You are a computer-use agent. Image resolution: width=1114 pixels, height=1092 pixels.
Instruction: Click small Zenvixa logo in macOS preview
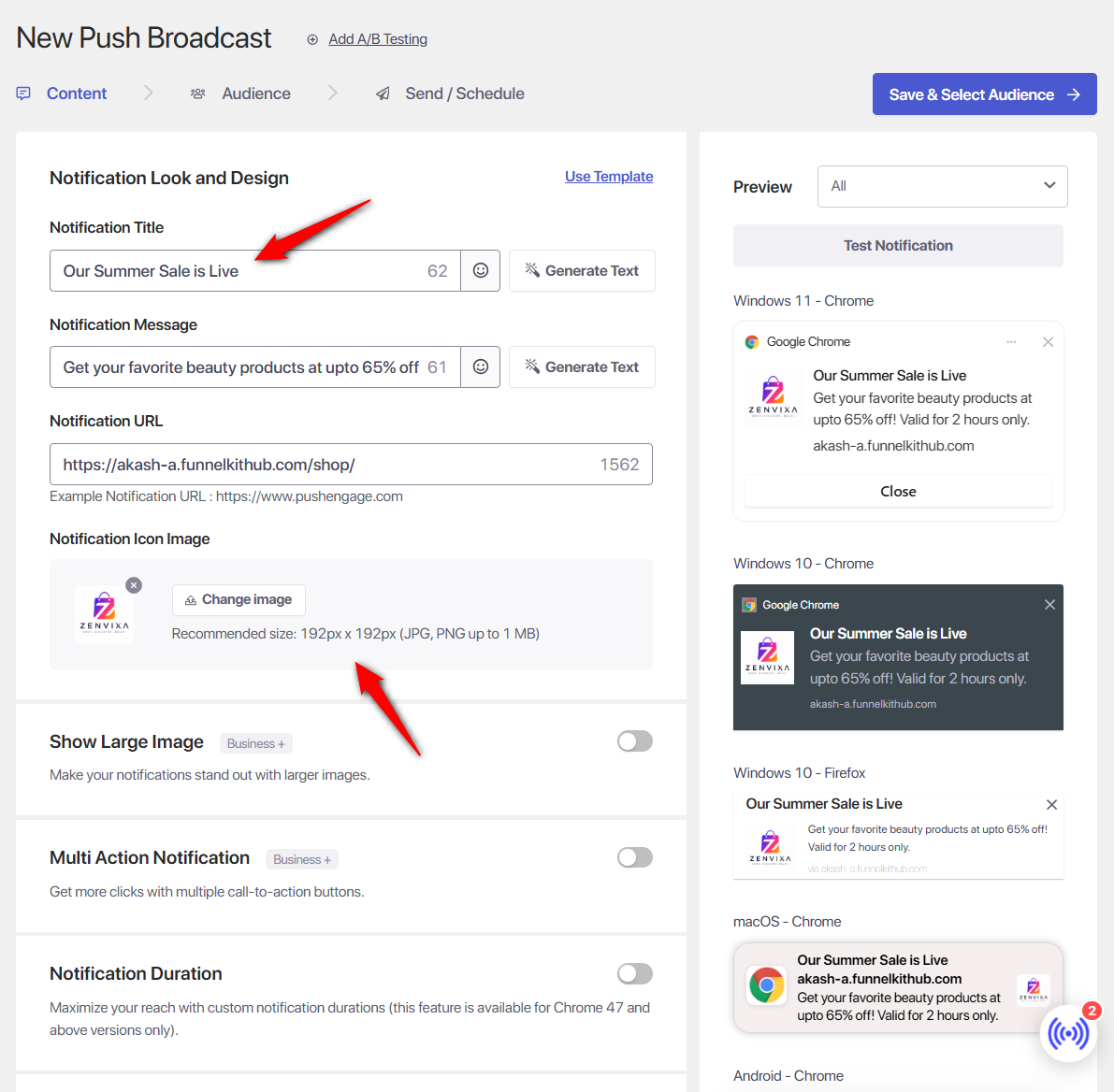pos(1033,988)
